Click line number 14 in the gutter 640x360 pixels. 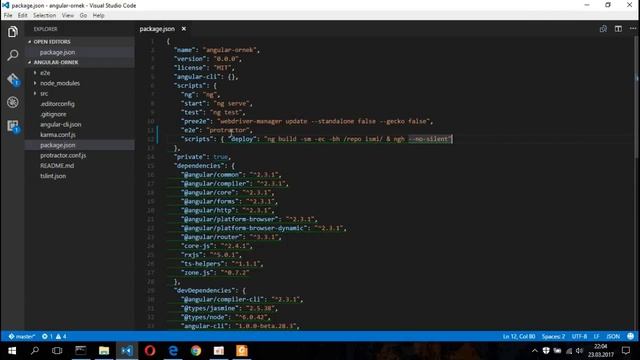[151, 157]
